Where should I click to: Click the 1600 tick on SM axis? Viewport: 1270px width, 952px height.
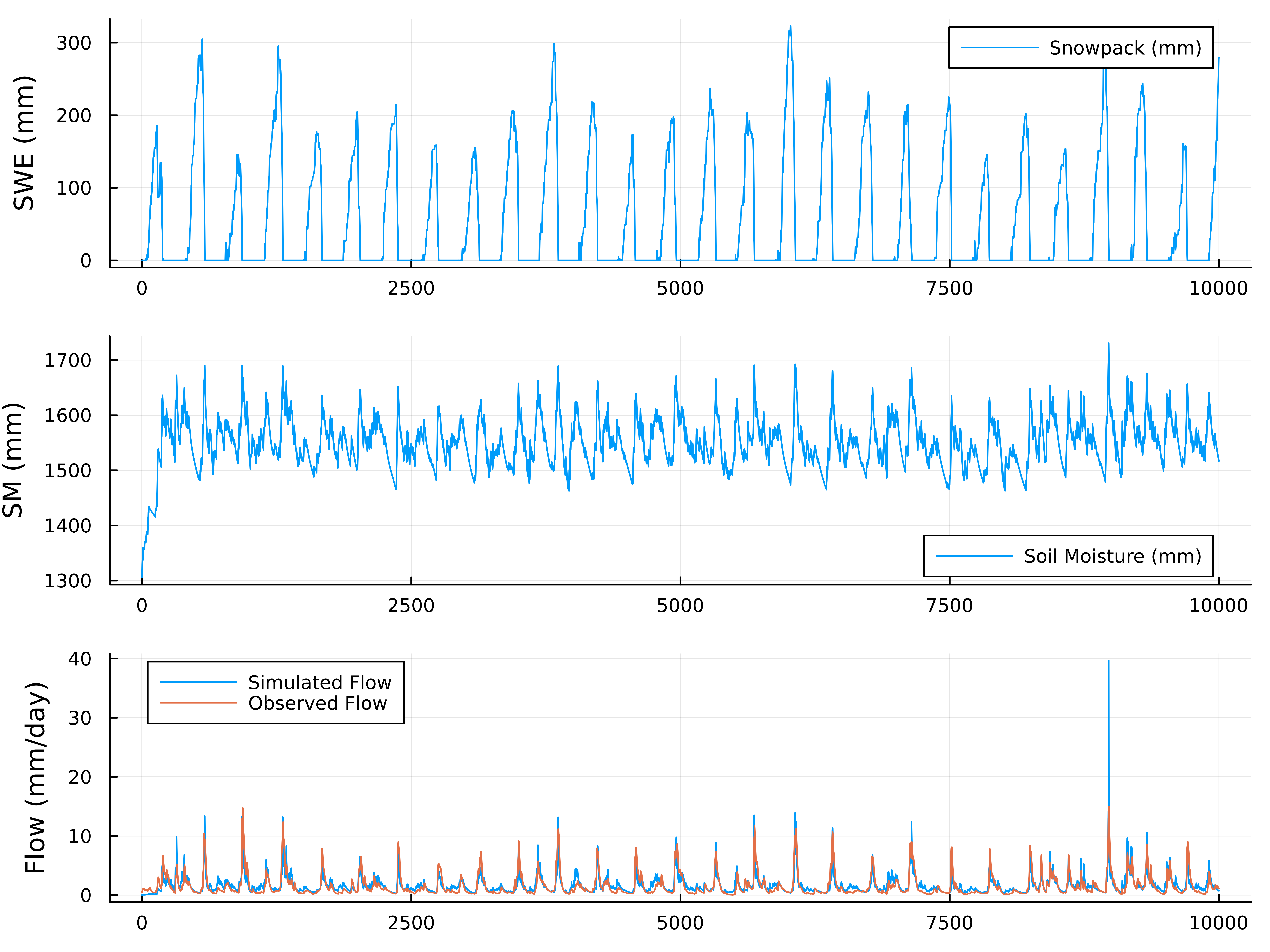click(x=68, y=416)
